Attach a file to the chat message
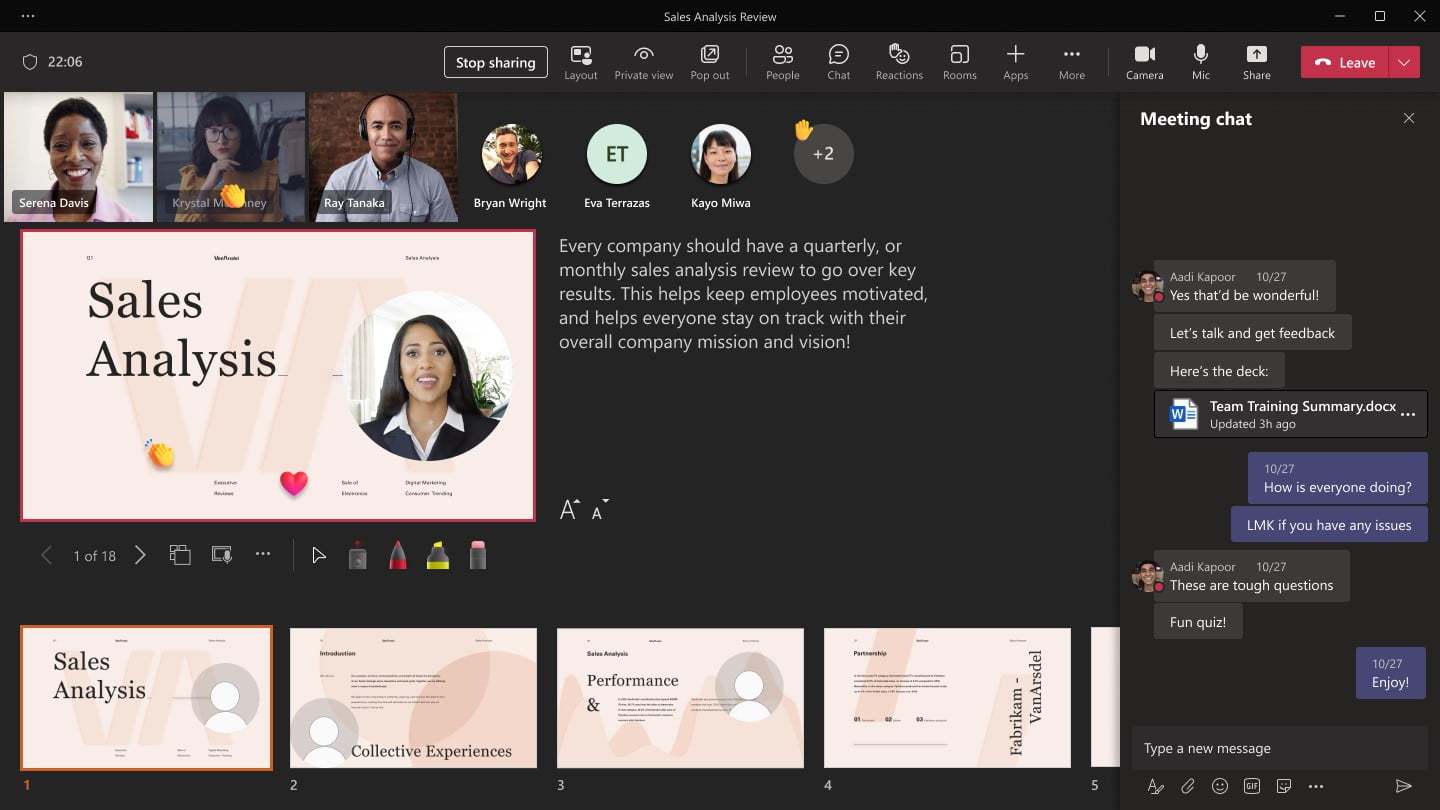The image size is (1440, 810). [1188, 786]
